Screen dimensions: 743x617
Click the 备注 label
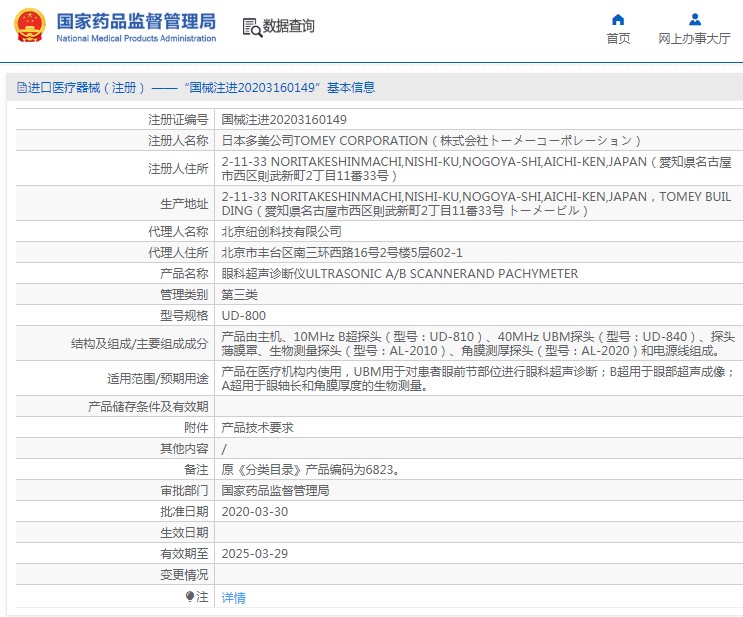click(196, 470)
